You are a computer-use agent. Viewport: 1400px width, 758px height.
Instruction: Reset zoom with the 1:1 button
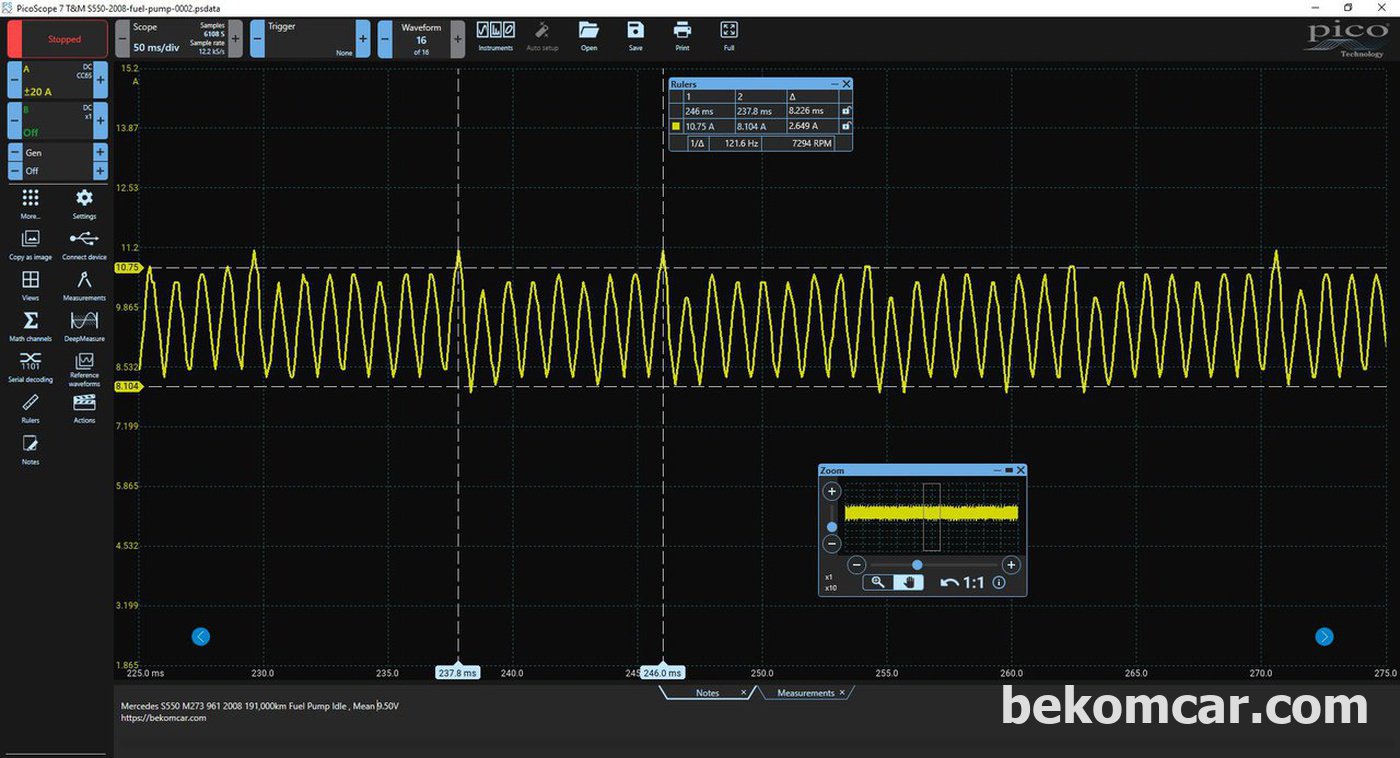[x=962, y=582]
